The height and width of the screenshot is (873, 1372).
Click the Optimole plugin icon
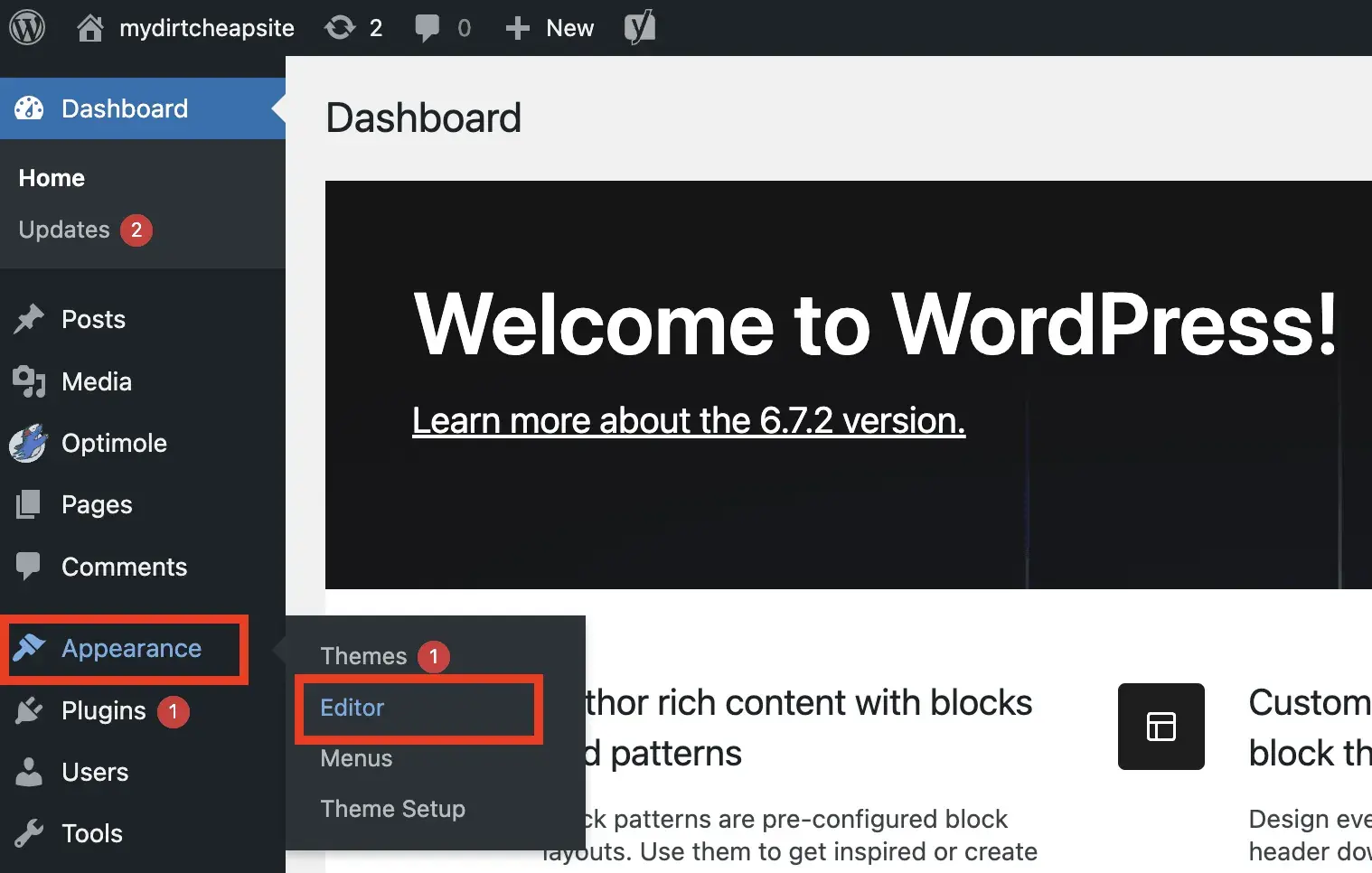click(28, 443)
